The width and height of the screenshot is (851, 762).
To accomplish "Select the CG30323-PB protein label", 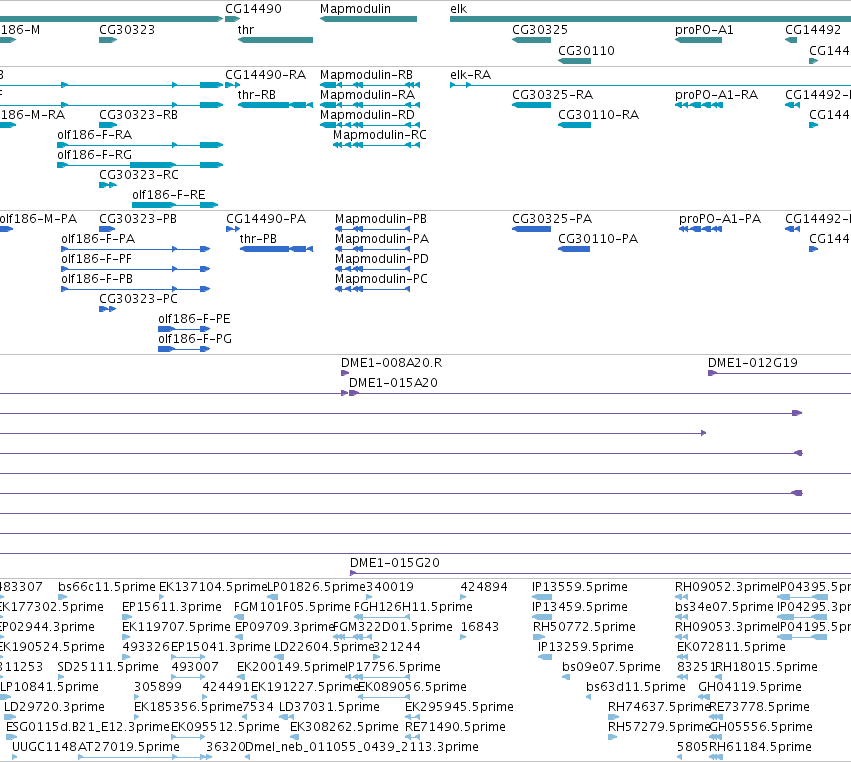I will pos(137,219).
